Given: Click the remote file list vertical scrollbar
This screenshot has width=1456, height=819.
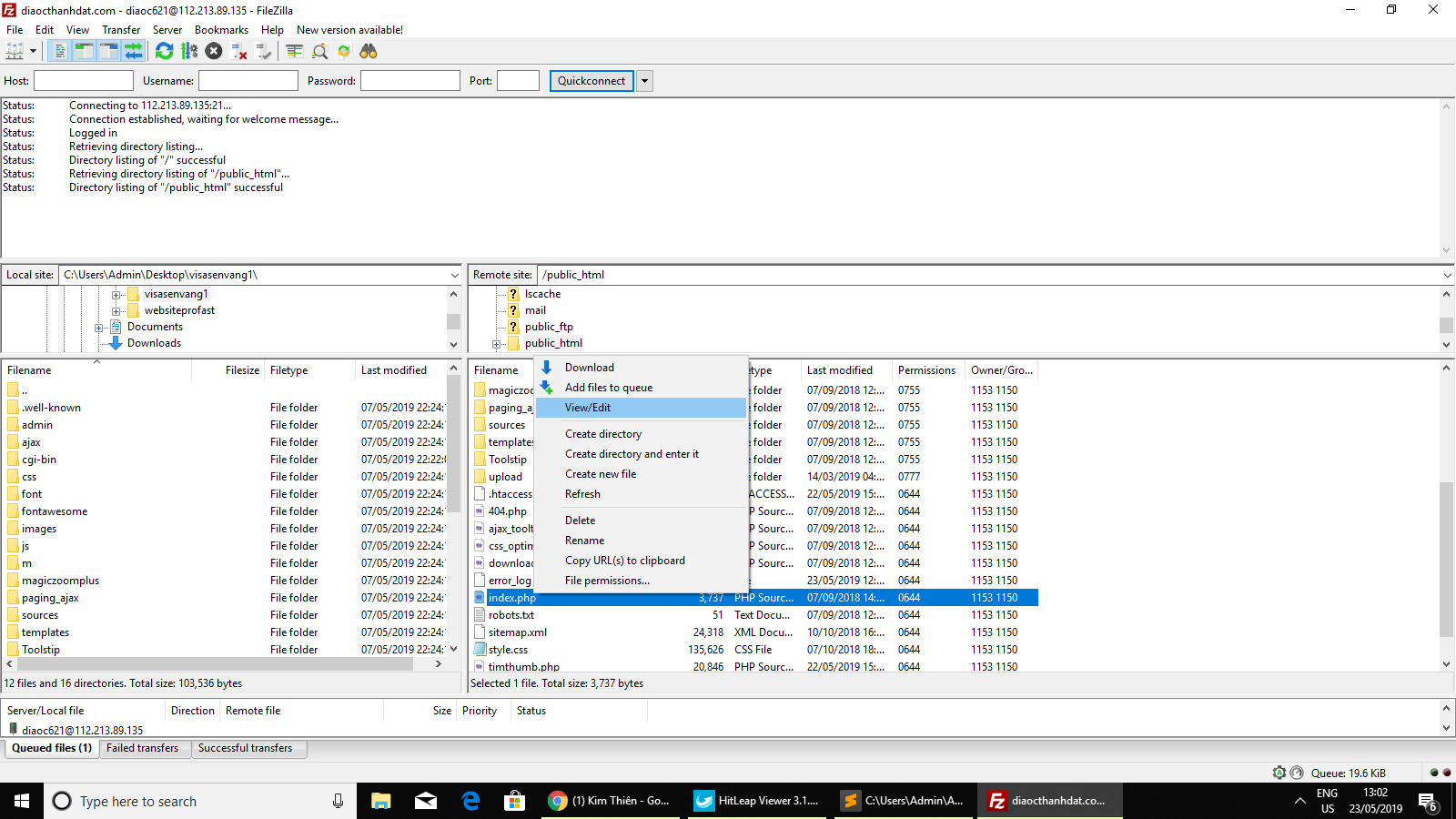Looking at the screenshot, I should tap(1447, 560).
